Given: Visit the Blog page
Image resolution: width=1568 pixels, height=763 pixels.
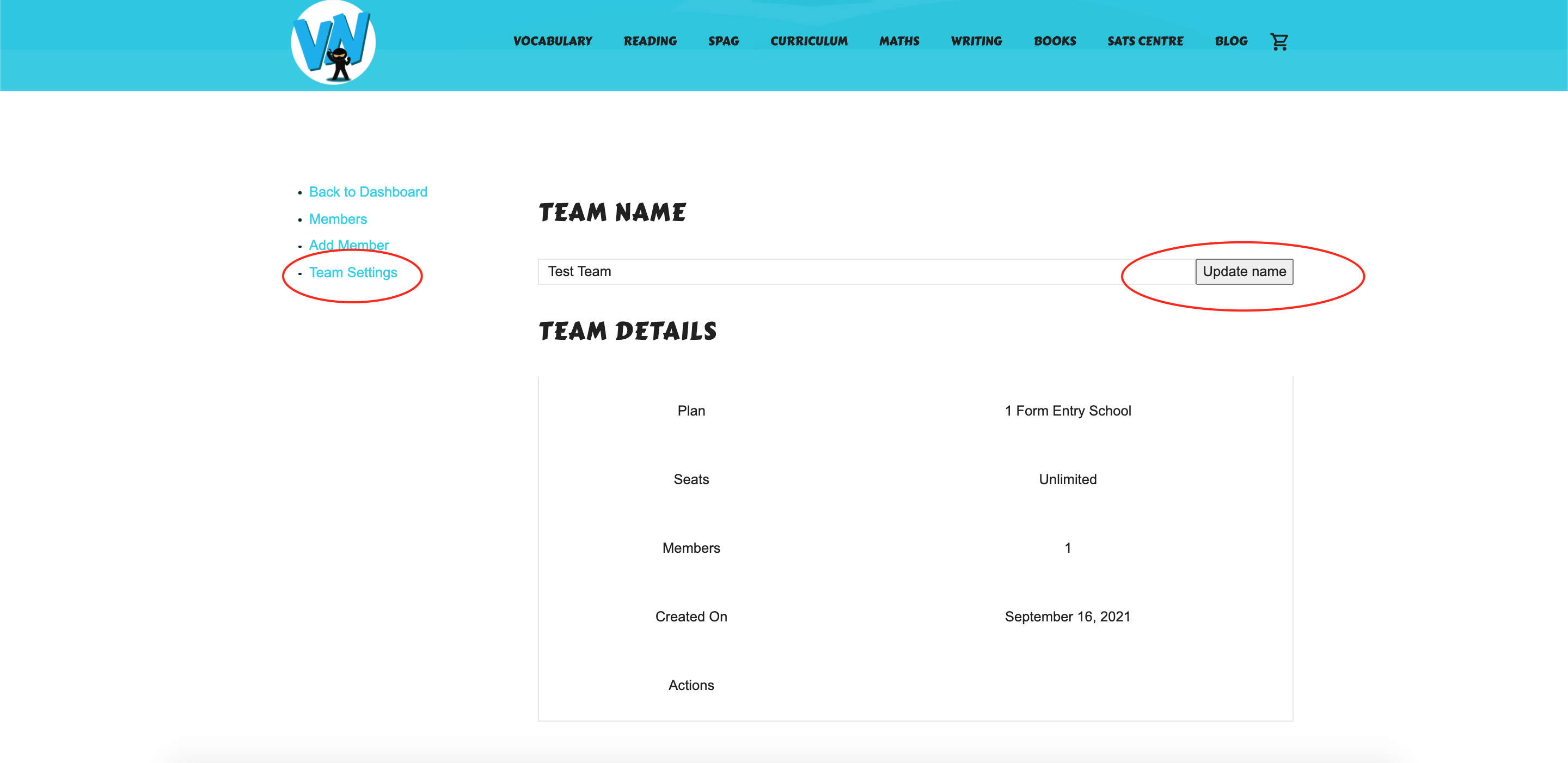Looking at the screenshot, I should tap(1231, 41).
